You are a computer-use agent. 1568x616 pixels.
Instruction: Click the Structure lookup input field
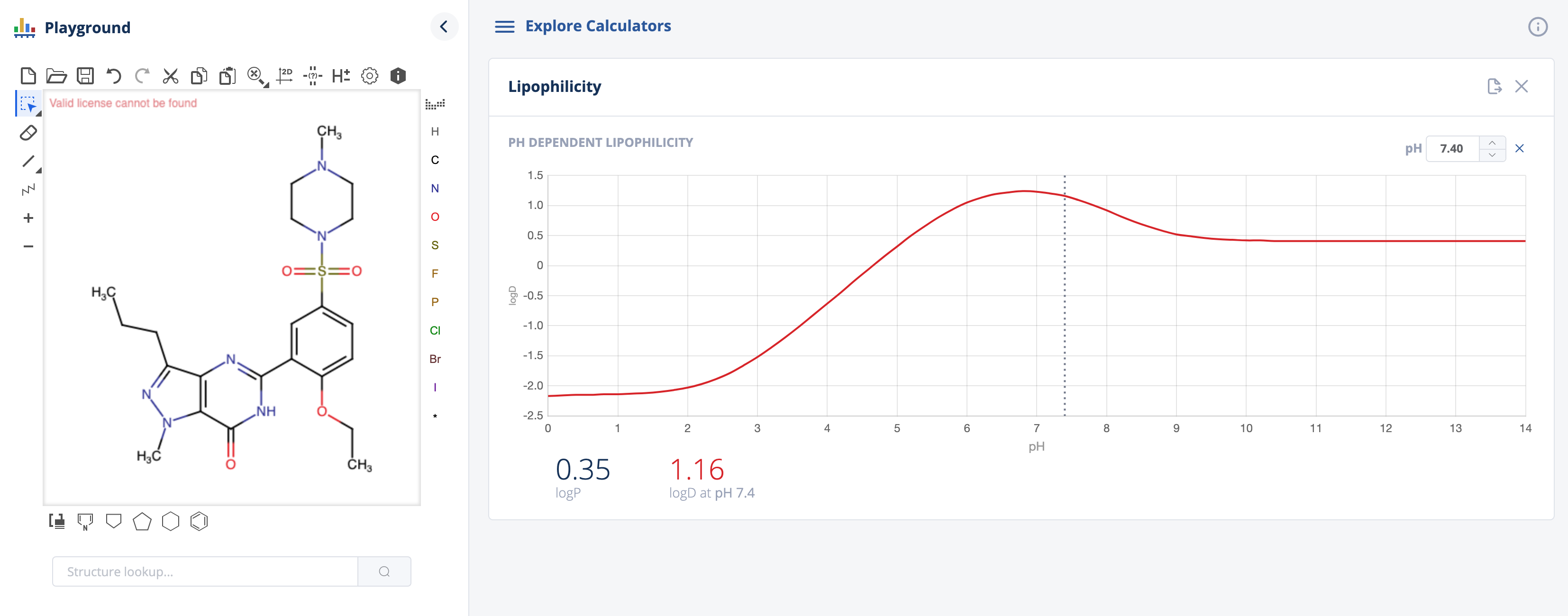coord(205,571)
